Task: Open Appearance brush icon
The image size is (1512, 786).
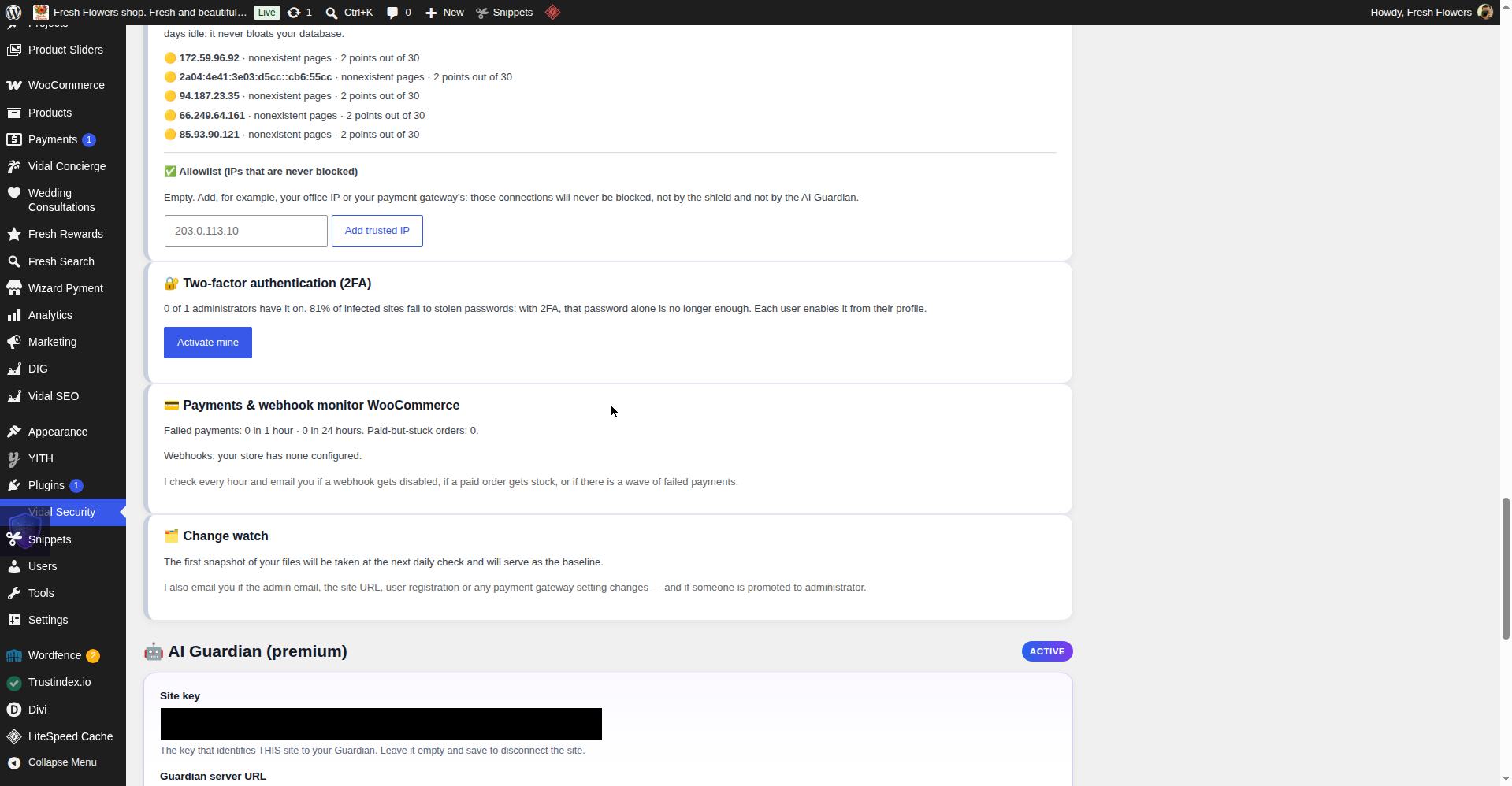Action: point(14,432)
